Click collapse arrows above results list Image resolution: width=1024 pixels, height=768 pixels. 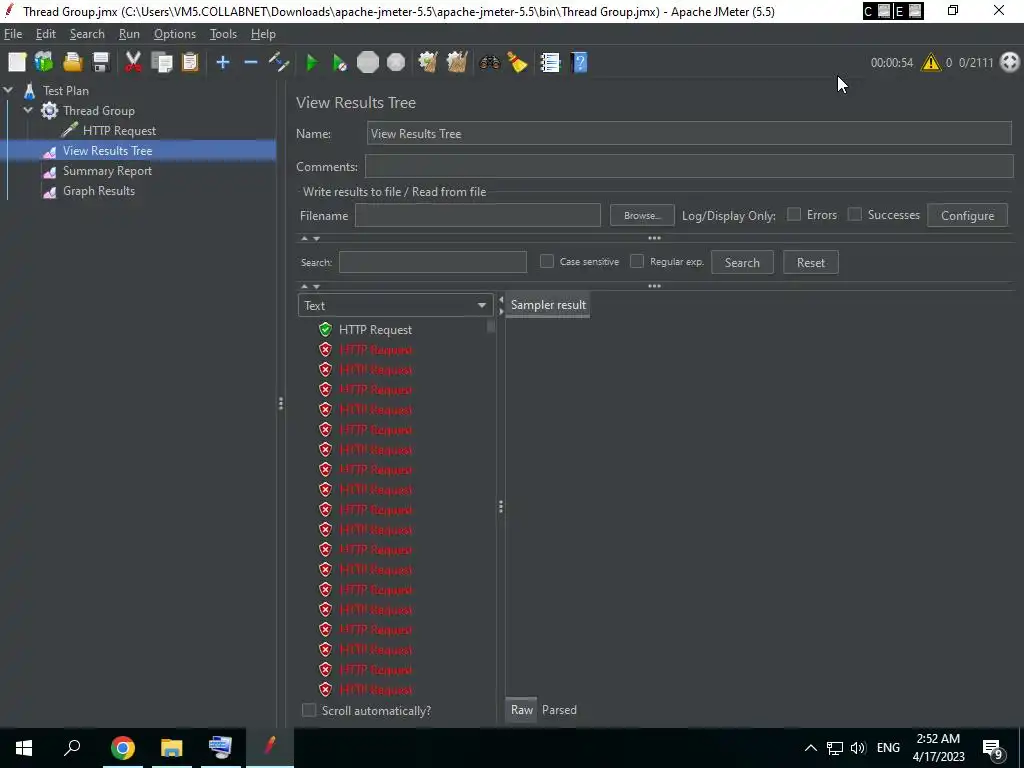310,287
